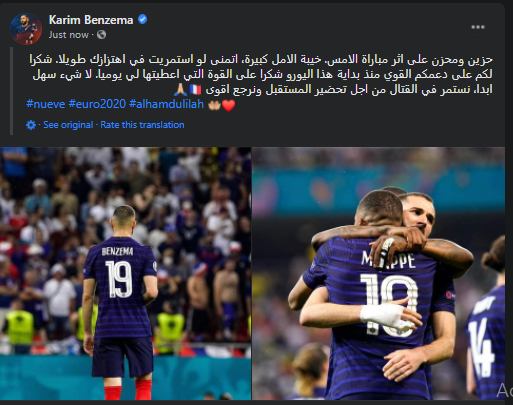This screenshot has width=513, height=405.
Task: Open the #euro2020 hashtag
Action: 97,104
